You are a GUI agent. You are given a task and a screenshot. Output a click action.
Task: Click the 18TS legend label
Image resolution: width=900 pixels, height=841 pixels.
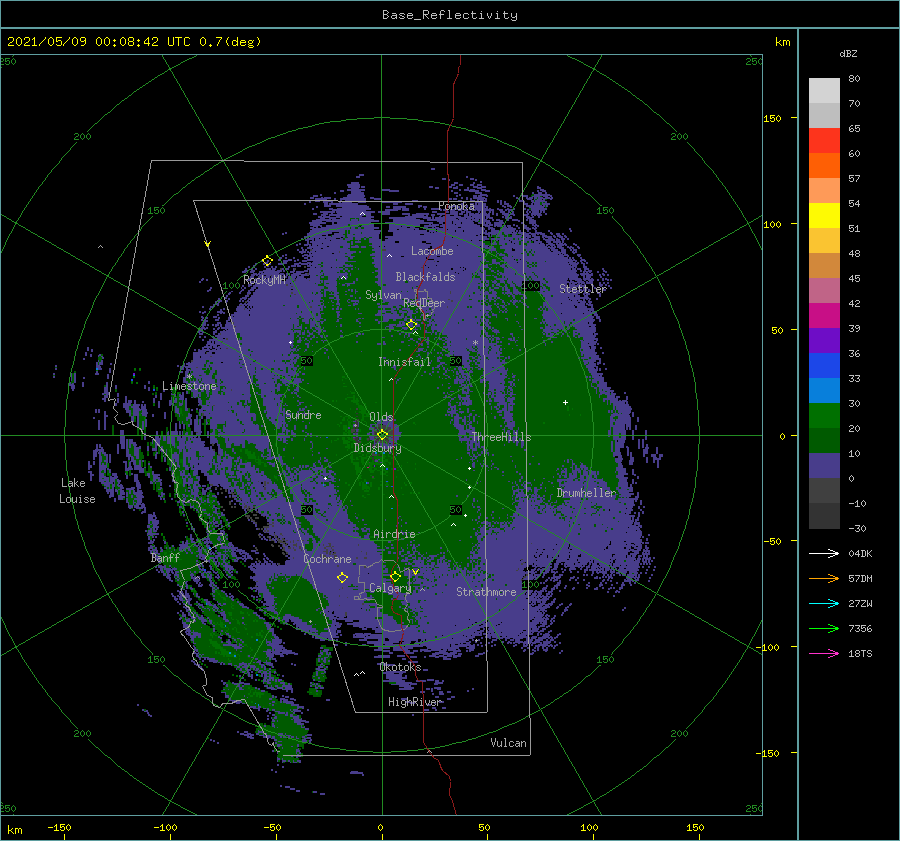pos(860,653)
